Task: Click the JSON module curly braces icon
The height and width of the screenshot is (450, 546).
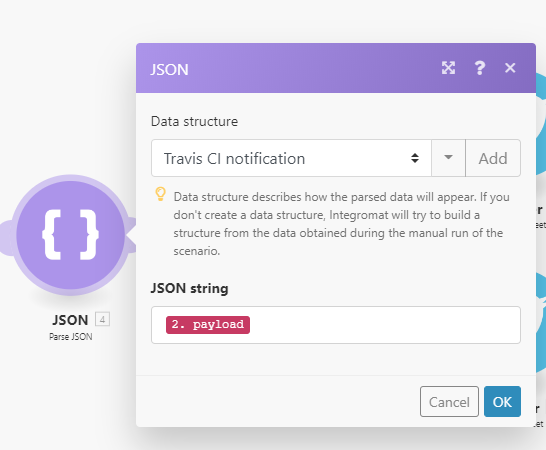Action: click(x=71, y=235)
